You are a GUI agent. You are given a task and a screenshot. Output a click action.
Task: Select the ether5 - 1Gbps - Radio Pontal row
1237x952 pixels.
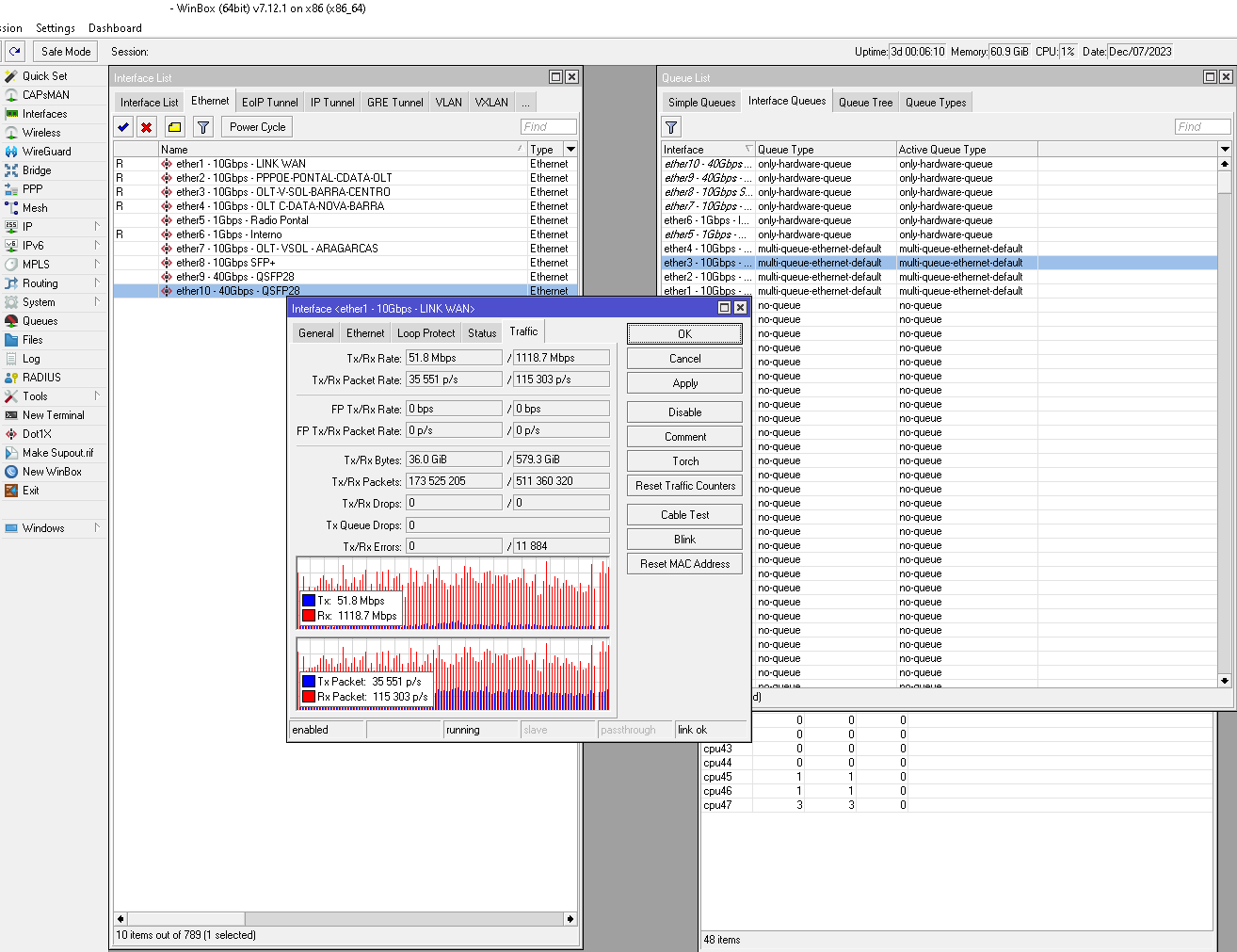click(345, 220)
